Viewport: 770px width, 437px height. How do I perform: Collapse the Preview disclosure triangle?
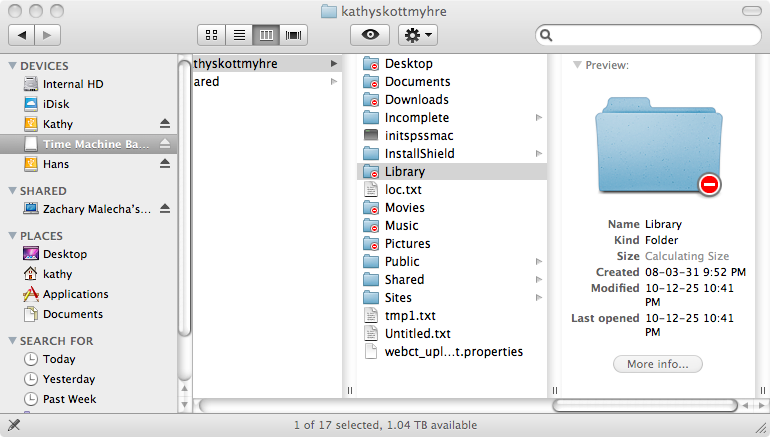point(578,65)
